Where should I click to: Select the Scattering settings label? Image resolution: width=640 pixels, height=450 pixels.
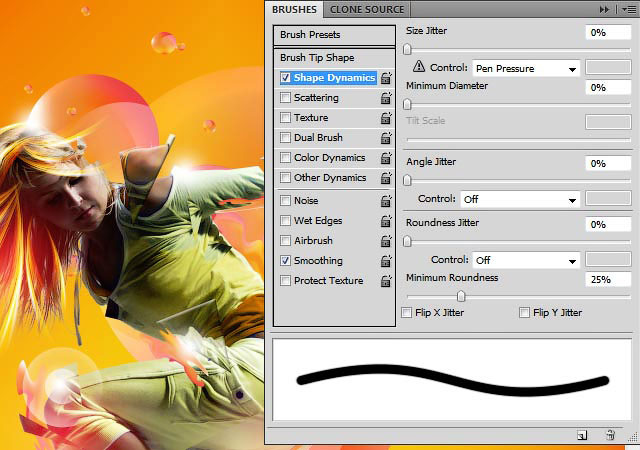click(x=316, y=98)
